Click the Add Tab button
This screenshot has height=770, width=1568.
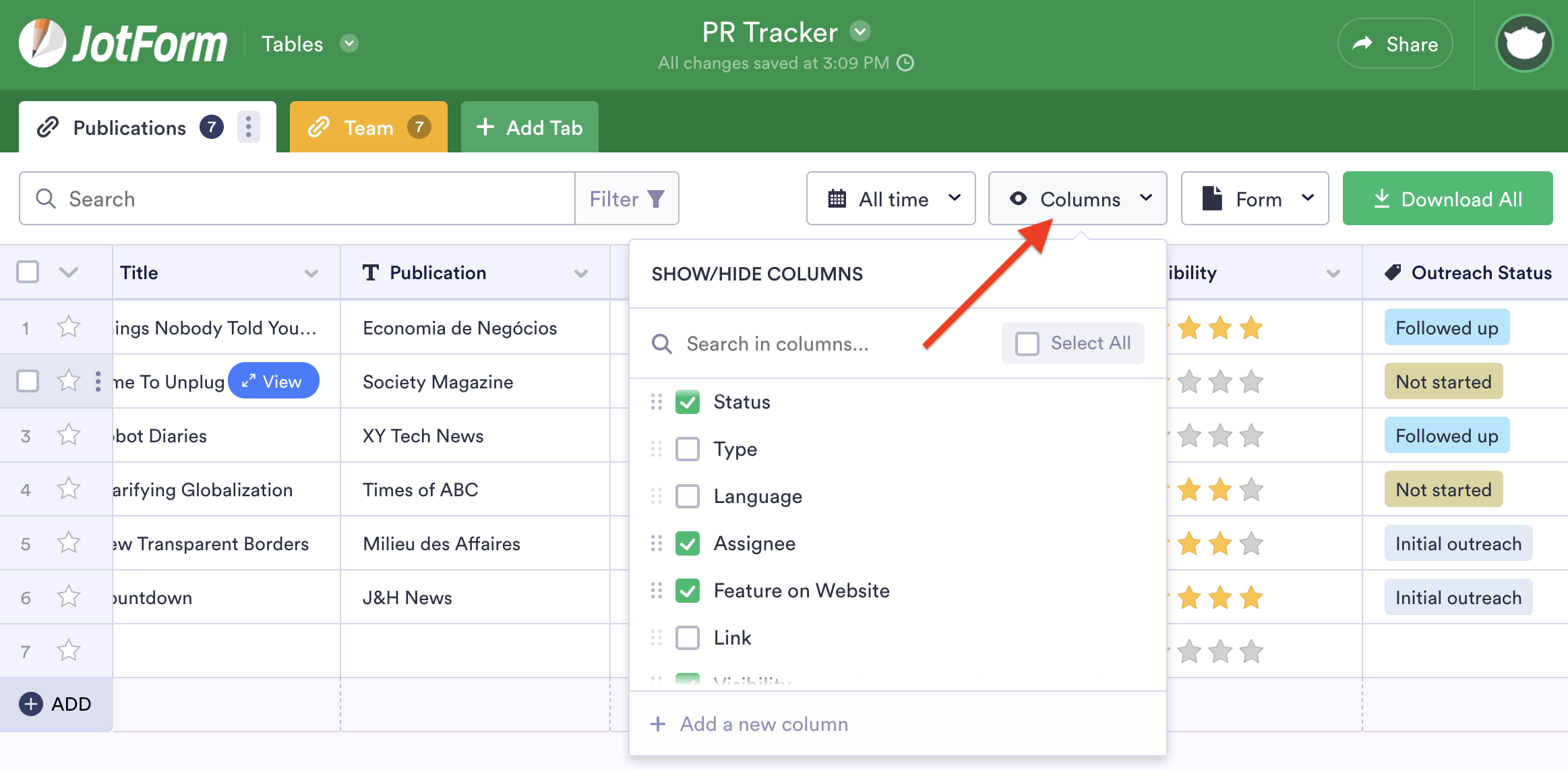click(x=529, y=127)
